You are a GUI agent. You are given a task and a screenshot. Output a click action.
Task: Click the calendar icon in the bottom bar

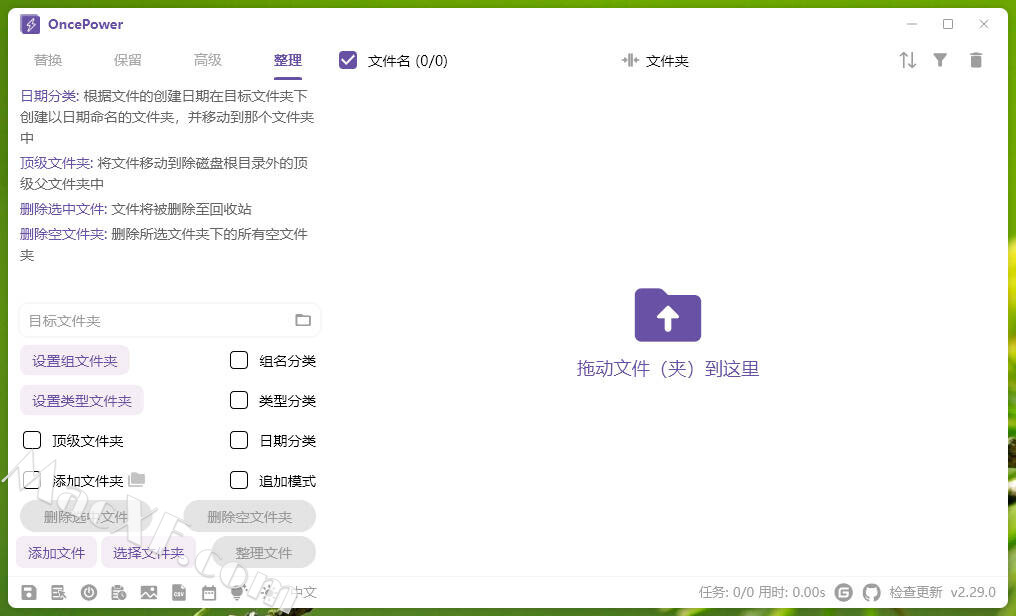point(209,592)
